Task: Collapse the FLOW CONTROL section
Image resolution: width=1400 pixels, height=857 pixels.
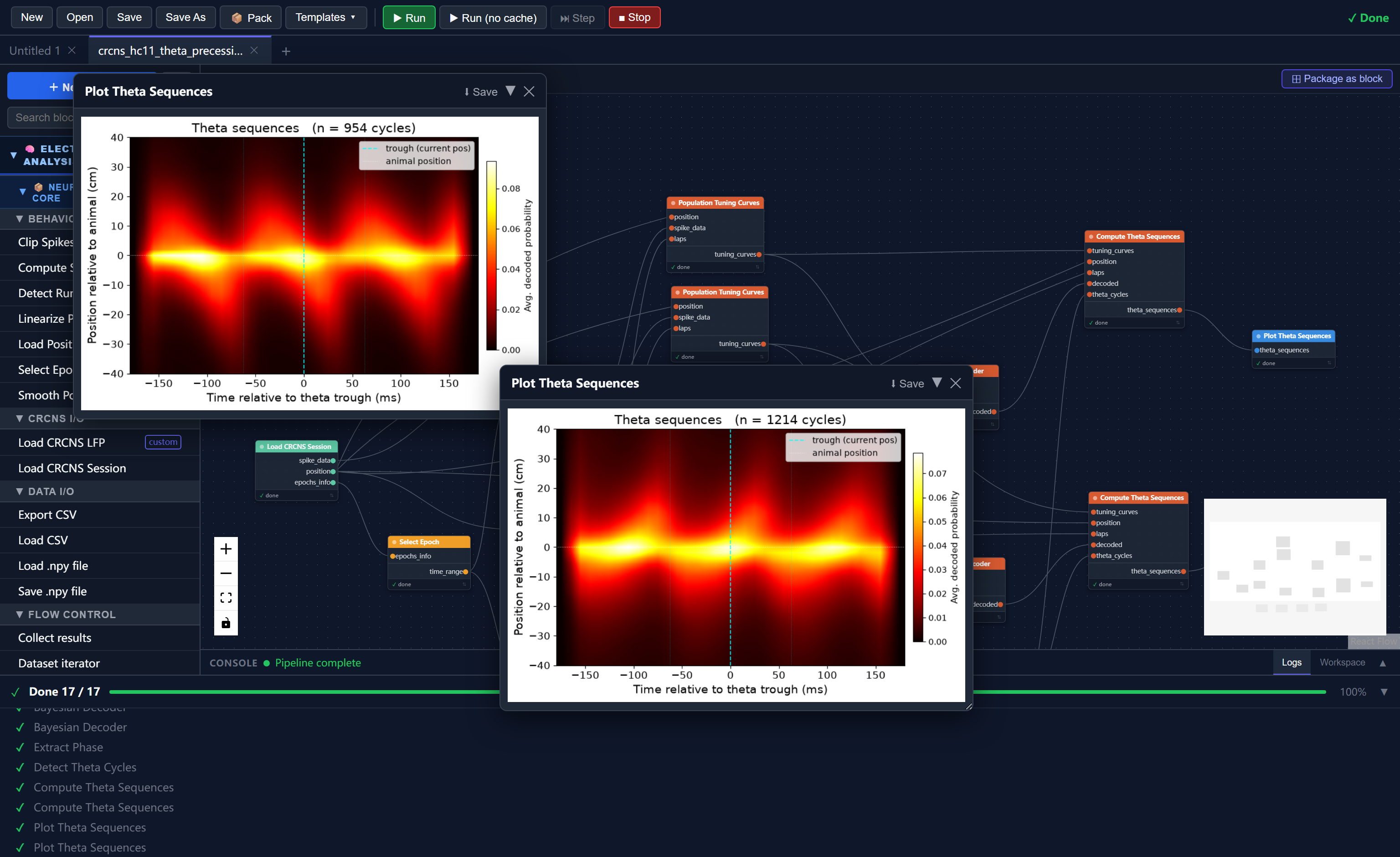Action: 19,614
